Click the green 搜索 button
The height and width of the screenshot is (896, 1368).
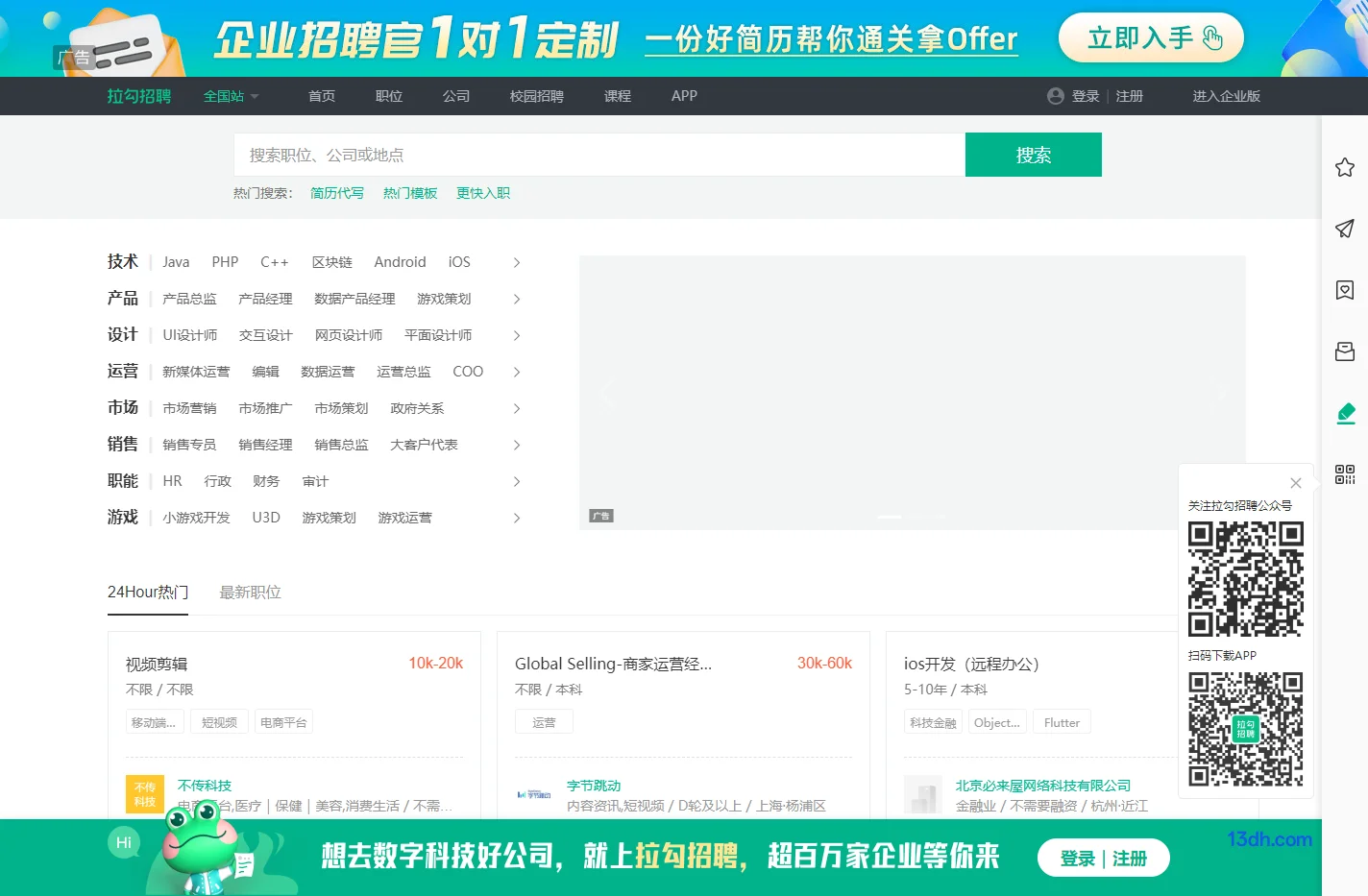1034,155
